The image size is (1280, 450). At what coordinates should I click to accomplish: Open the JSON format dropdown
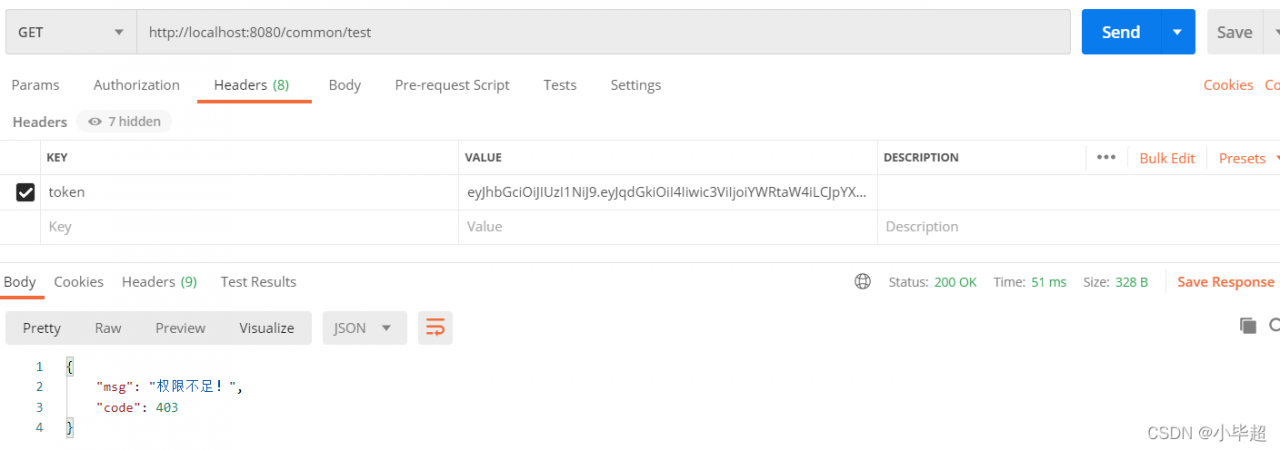tap(363, 328)
